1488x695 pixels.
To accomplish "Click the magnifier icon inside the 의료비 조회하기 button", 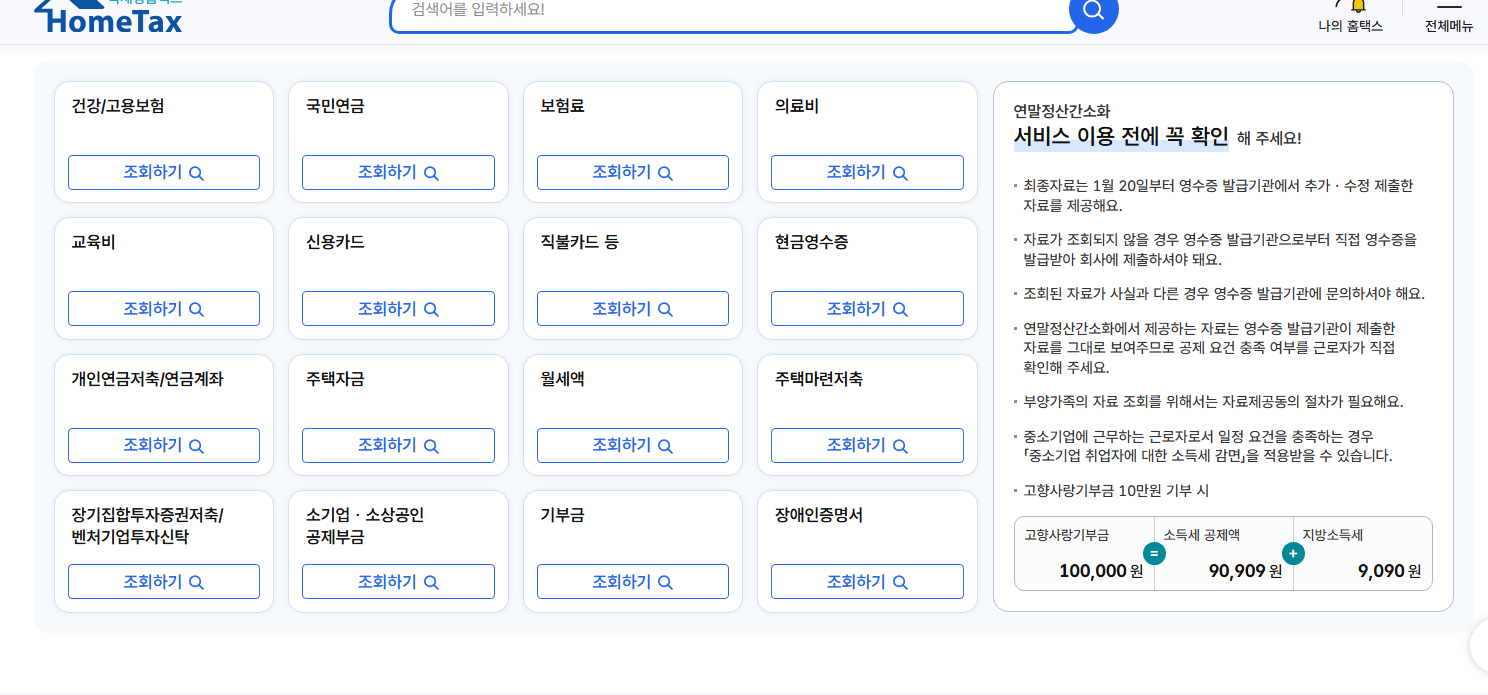I will [901, 172].
